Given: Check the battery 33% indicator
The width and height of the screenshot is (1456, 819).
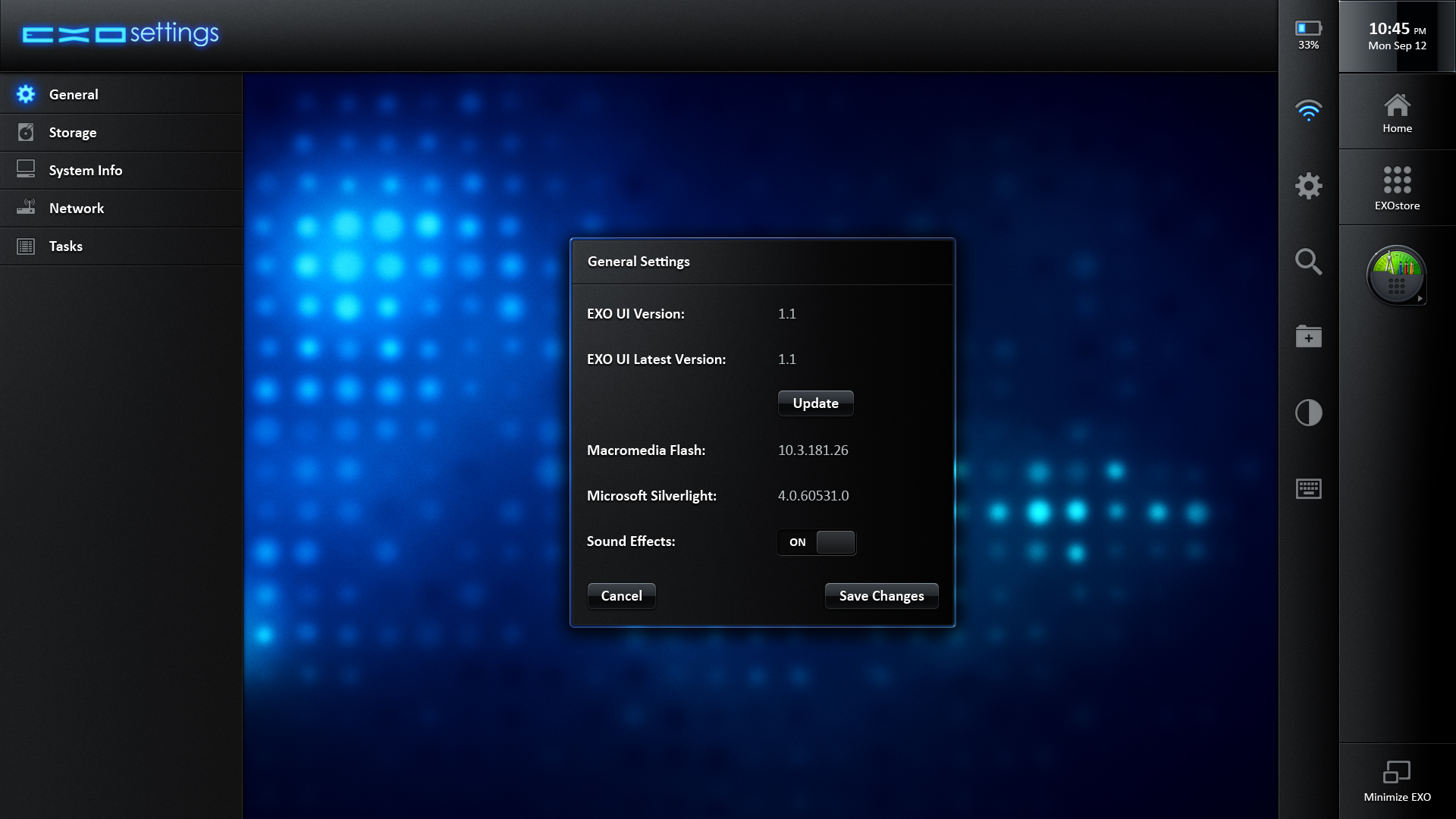Looking at the screenshot, I should point(1308,35).
